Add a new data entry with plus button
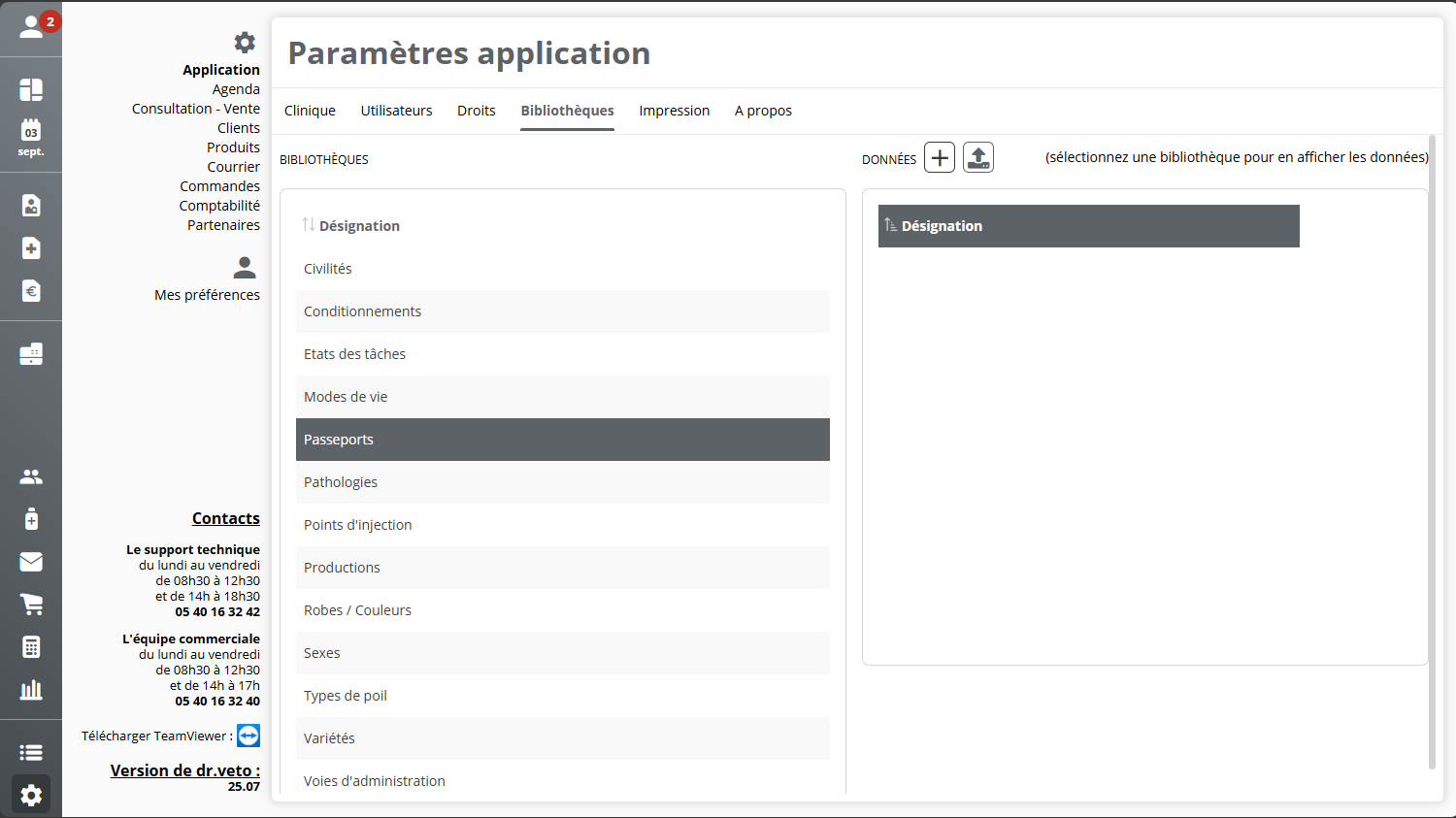This screenshot has width=1456, height=818. (x=939, y=157)
